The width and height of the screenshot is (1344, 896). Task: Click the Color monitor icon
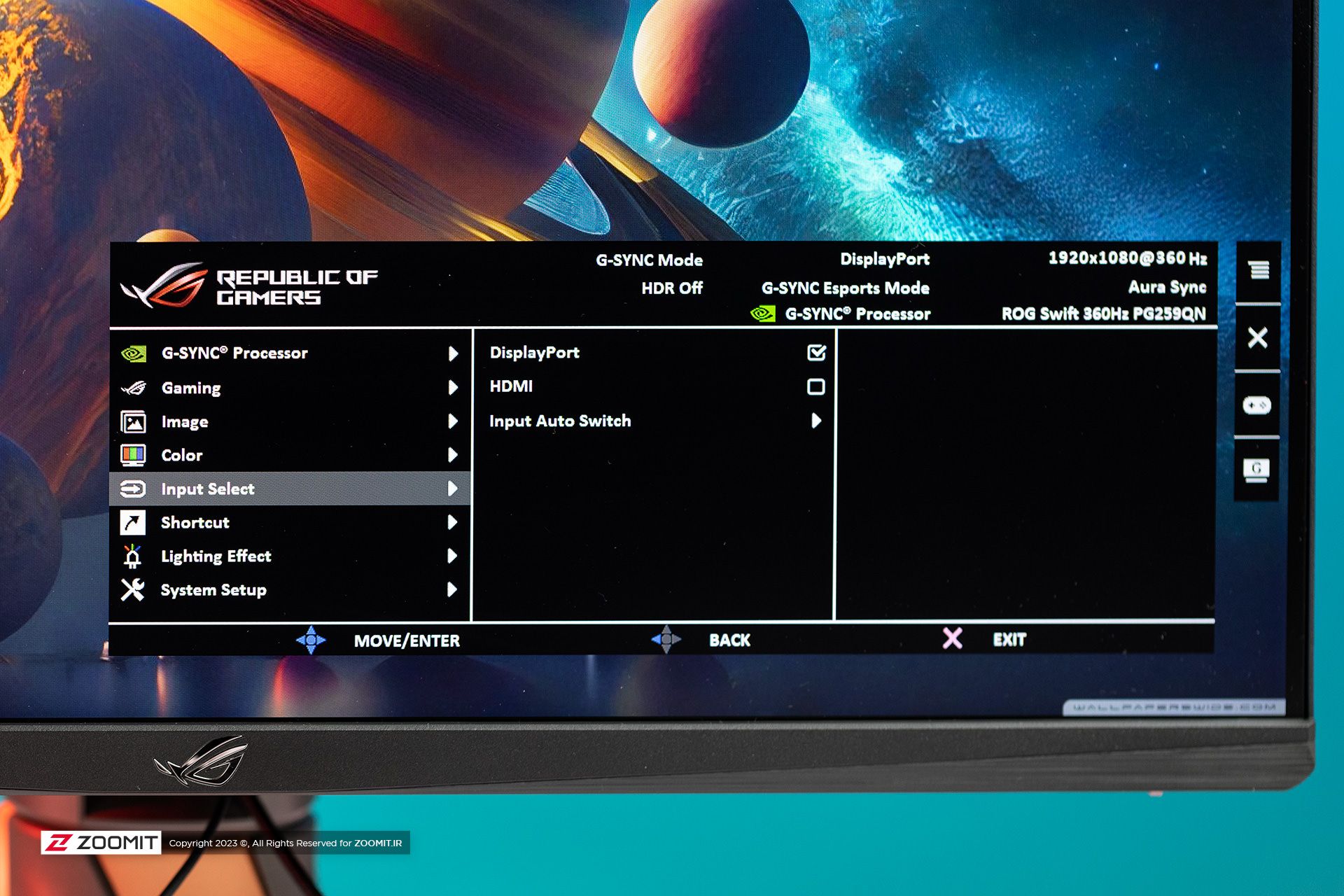pos(133,456)
